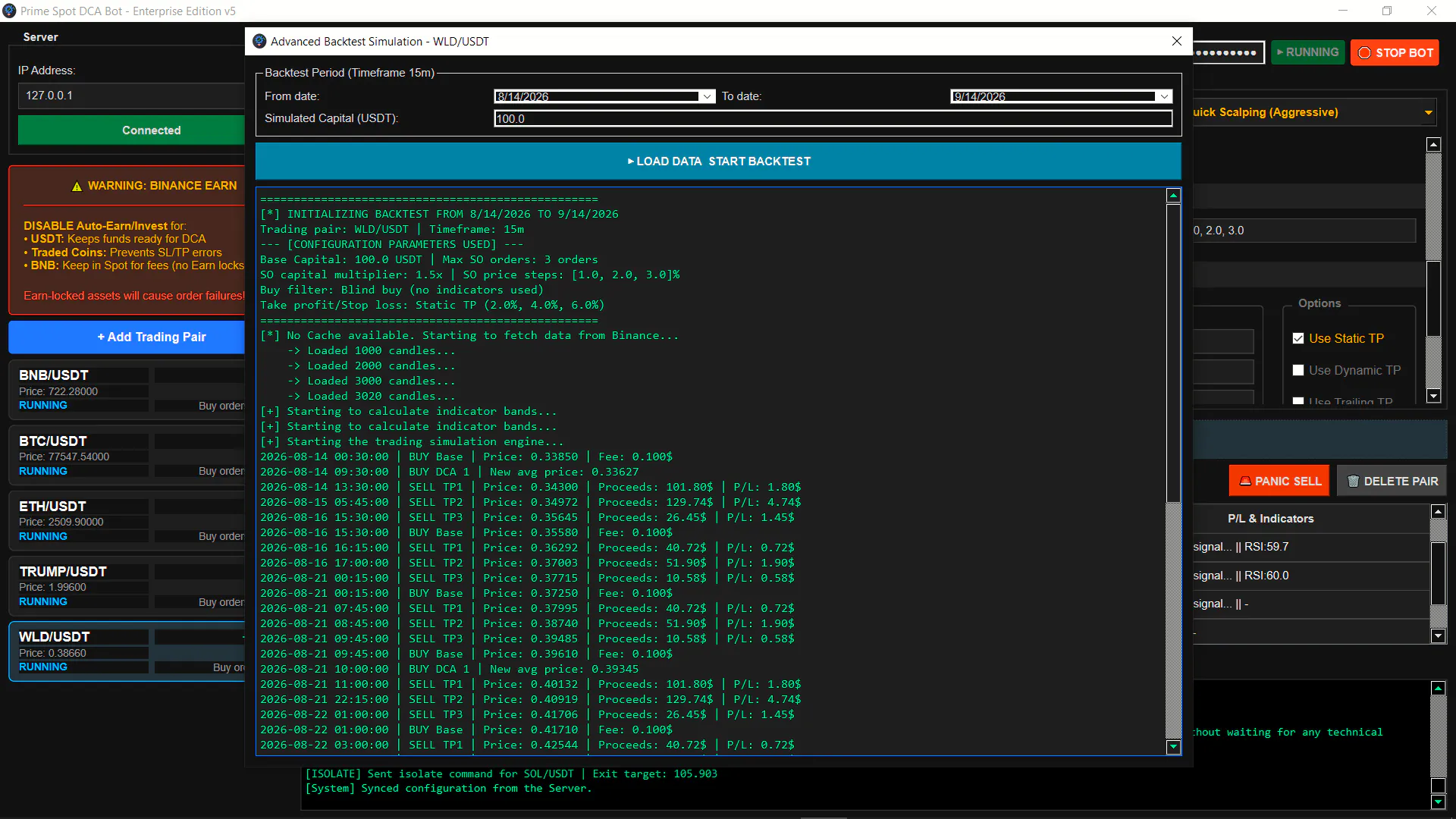Screen dimensions: 1456x819
Task: Click the masked password field
Action: coord(1228,52)
